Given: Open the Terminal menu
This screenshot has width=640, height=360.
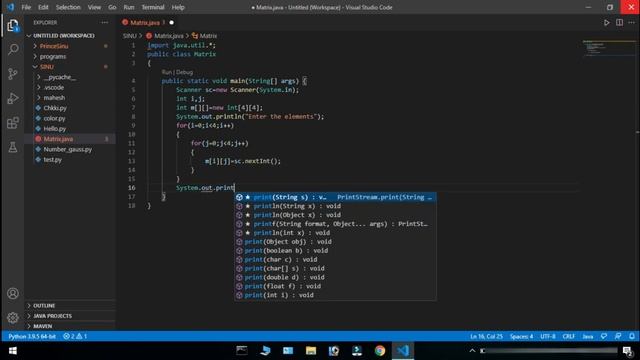Looking at the screenshot, I should point(153,7).
